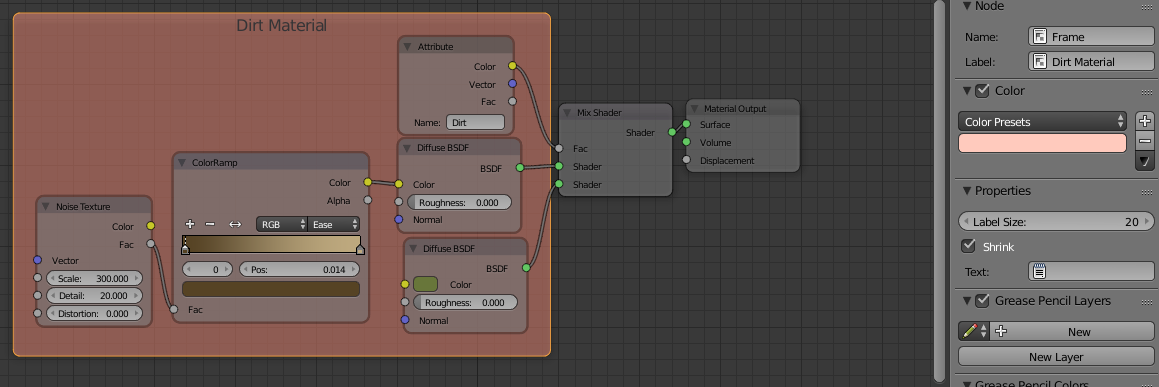This screenshot has width=1159, height=387.
Task: Add a color preset with plus button
Action: coord(1144,121)
